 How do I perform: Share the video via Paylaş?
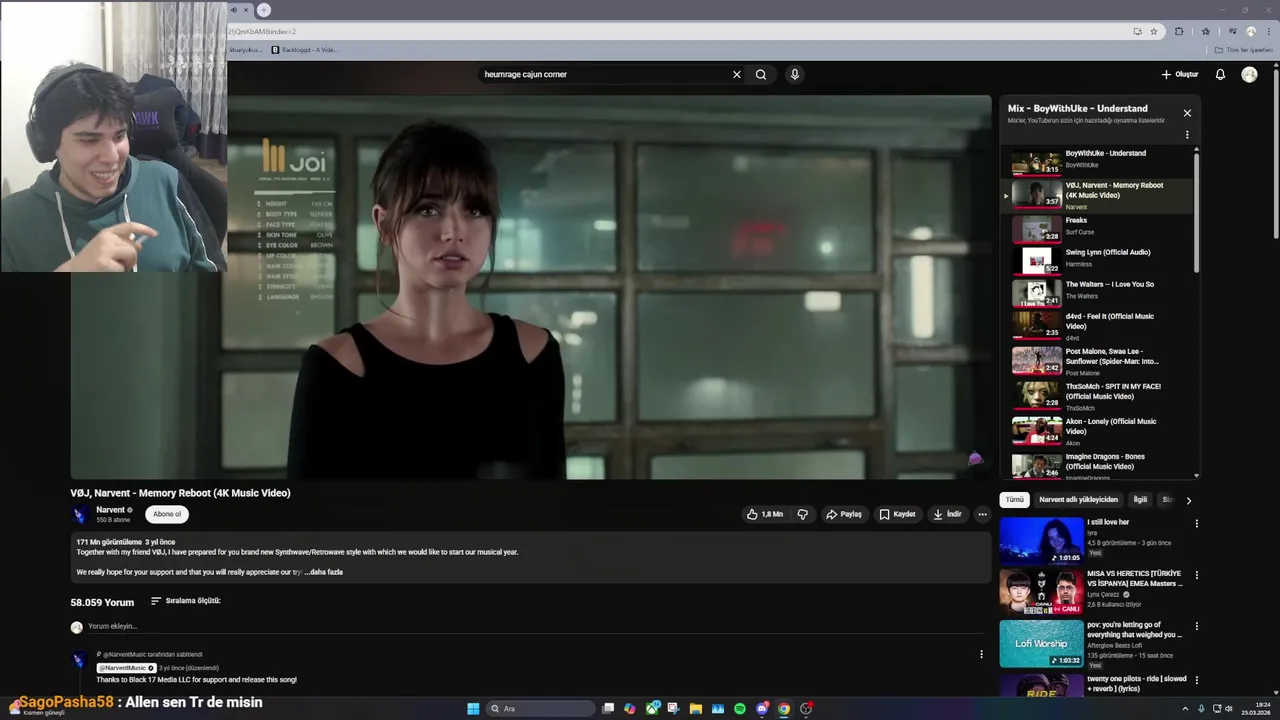pyautogui.click(x=844, y=514)
